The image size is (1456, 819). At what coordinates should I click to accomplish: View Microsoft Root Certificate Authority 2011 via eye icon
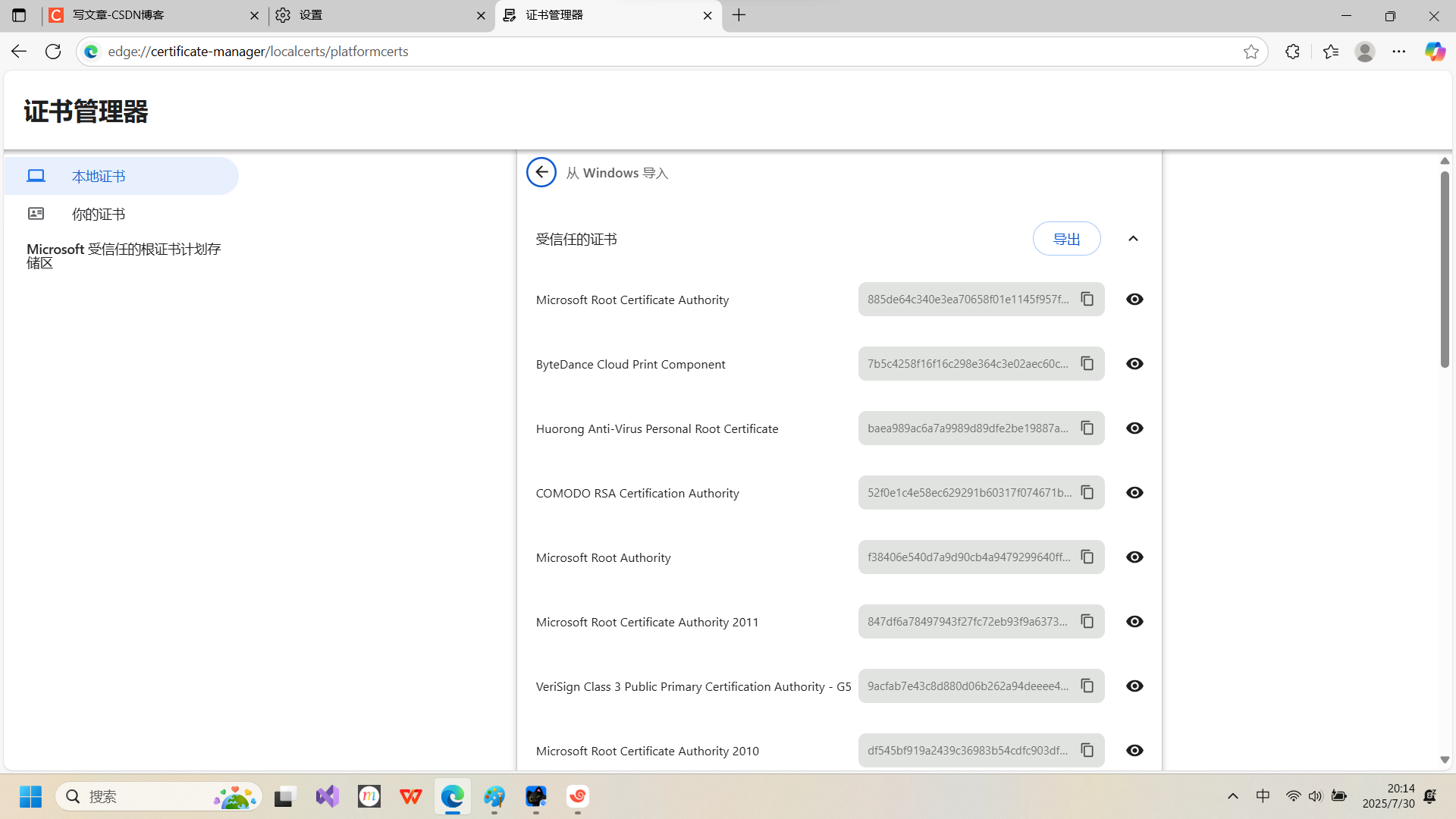[x=1134, y=622]
